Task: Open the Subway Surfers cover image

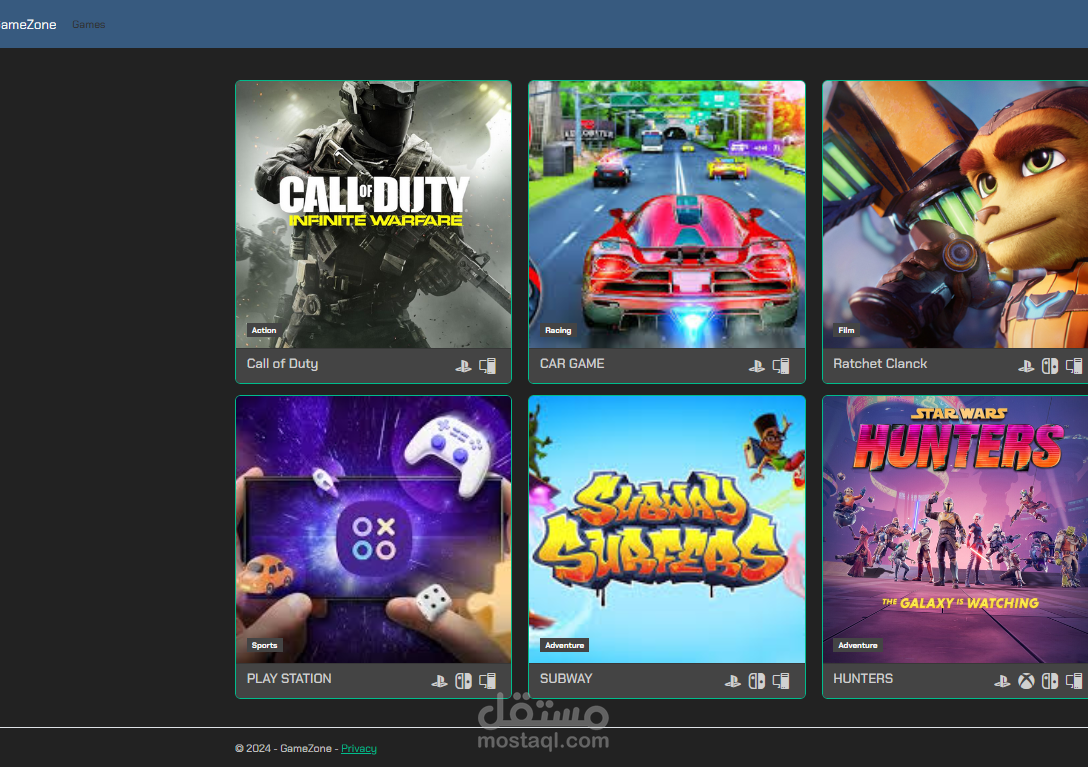Action: pyautogui.click(x=667, y=530)
